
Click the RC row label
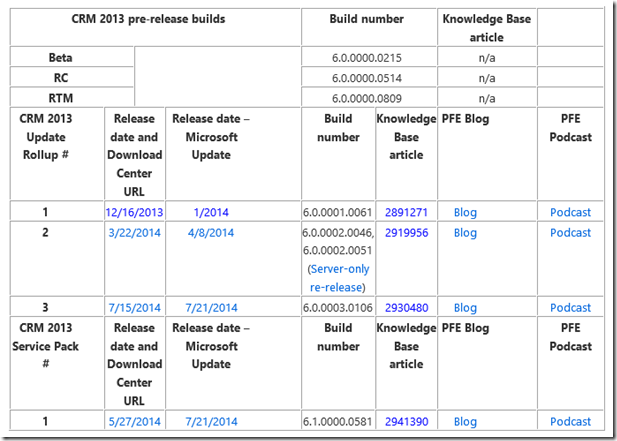(x=61, y=78)
